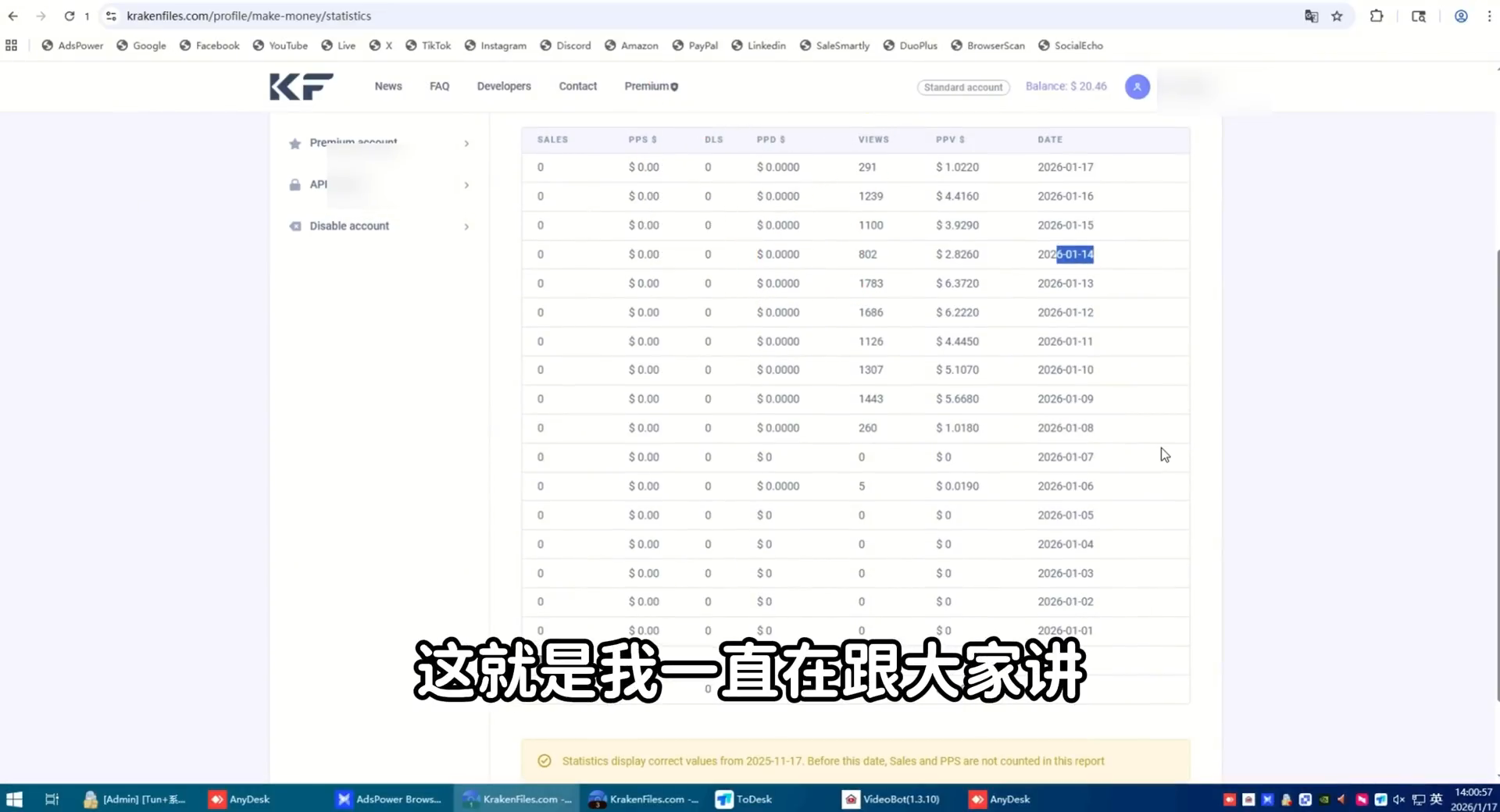The width and height of the screenshot is (1500, 812).
Task: Switch to VideoBot(1.3.10) in taskbar
Action: [891, 799]
